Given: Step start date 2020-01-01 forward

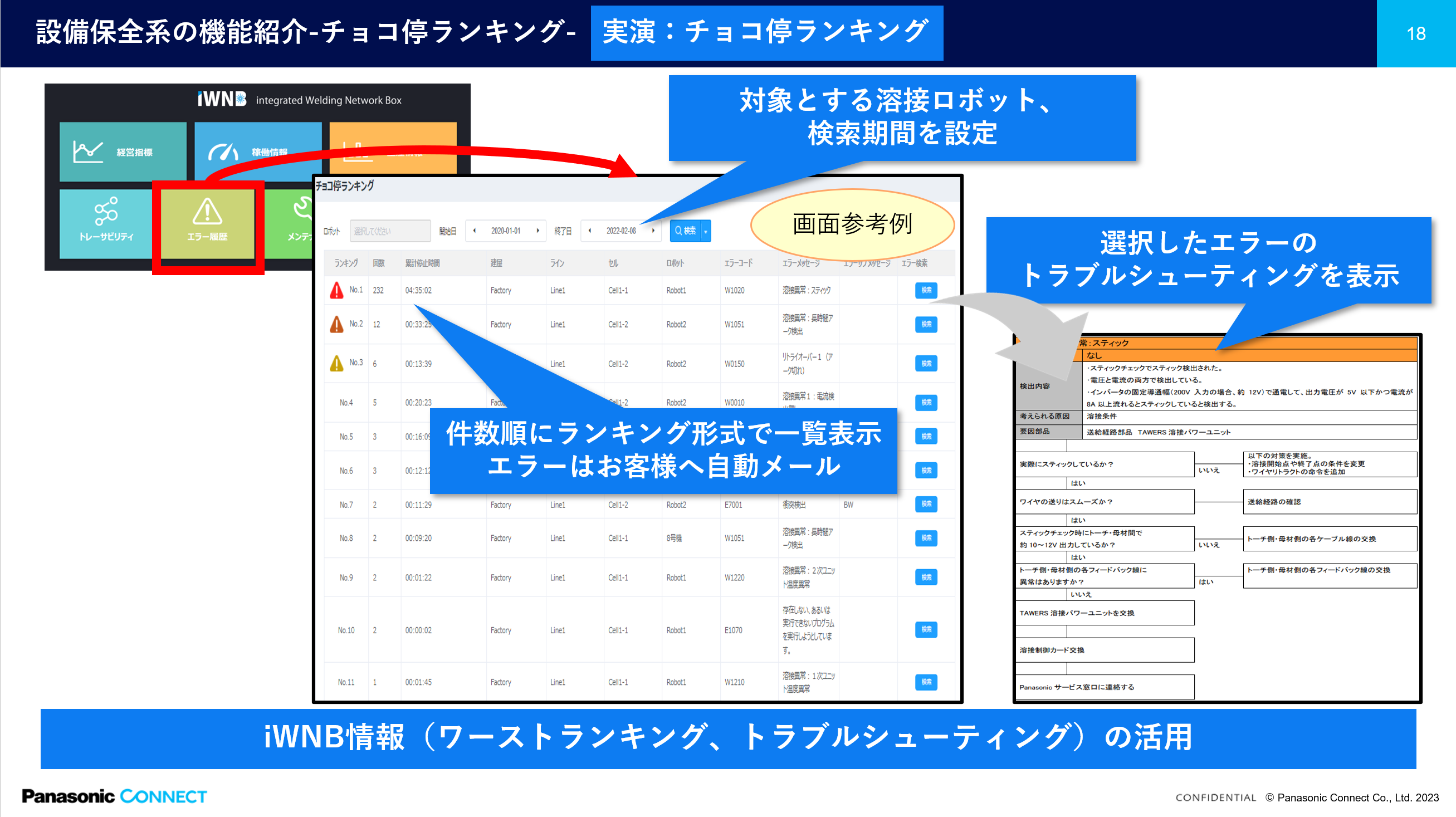Looking at the screenshot, I should (x=538, y=231).
